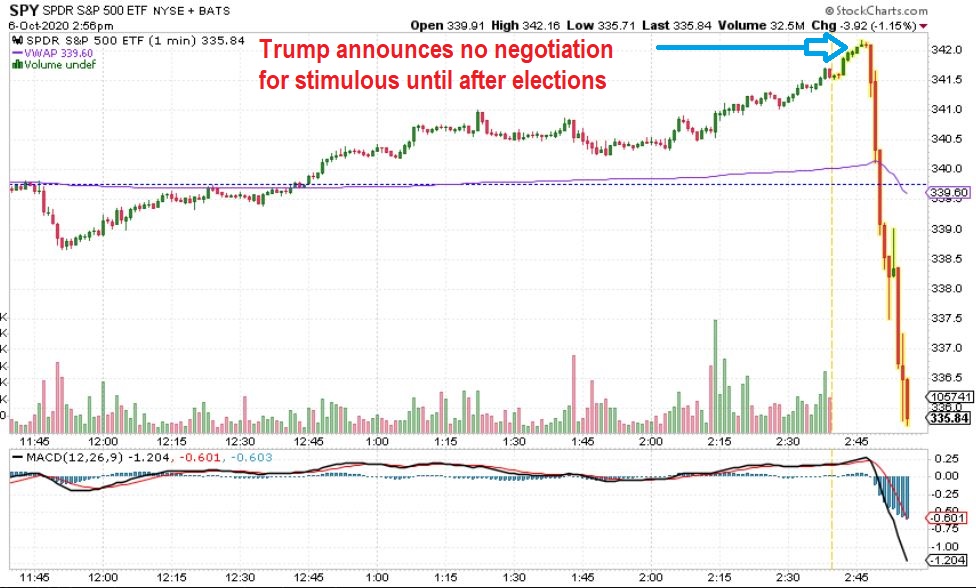Click the boxed -0.601 MACD signal tag
The image size is (976, 588).
point(947,518)
